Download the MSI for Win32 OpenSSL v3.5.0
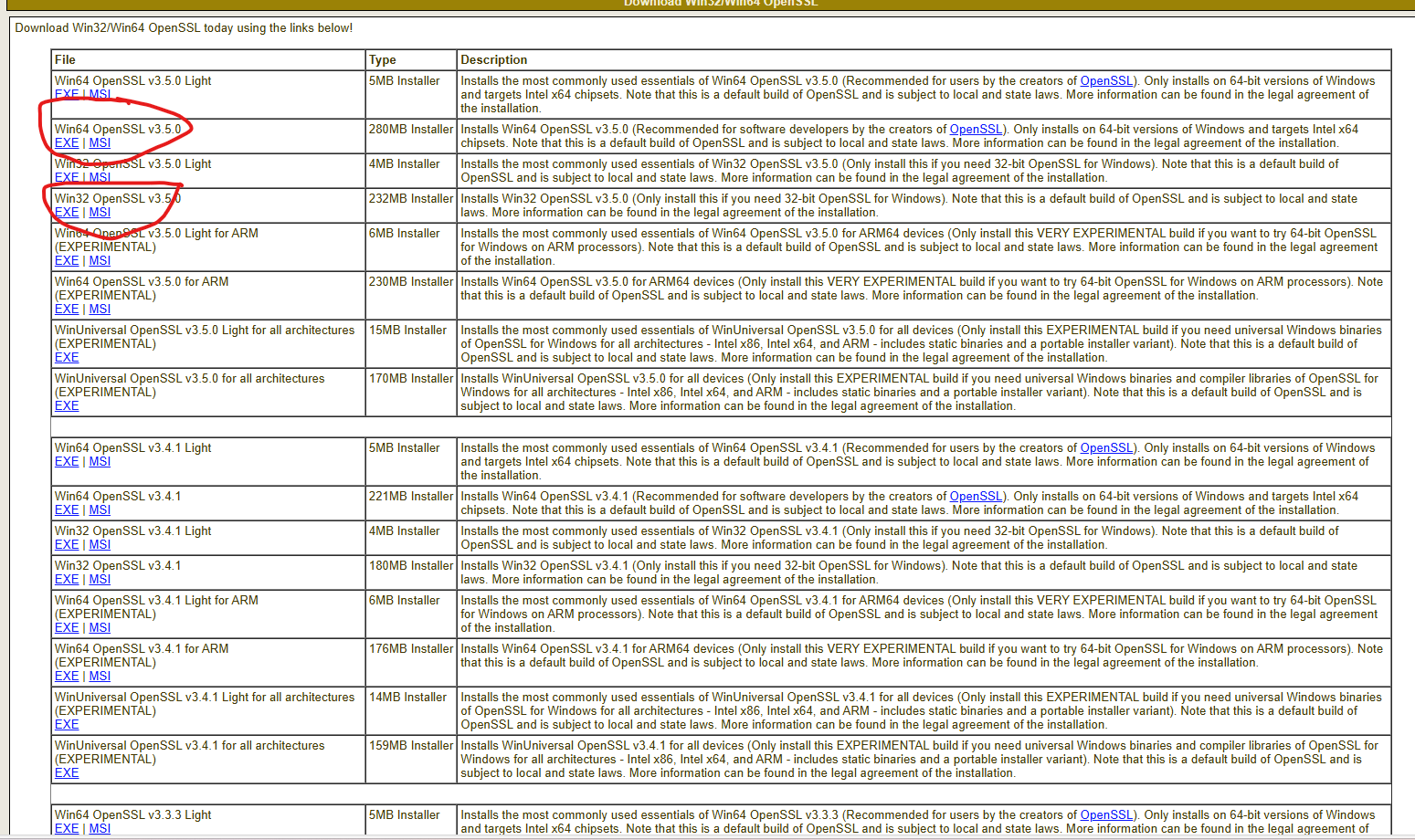 tap(100, 212)
